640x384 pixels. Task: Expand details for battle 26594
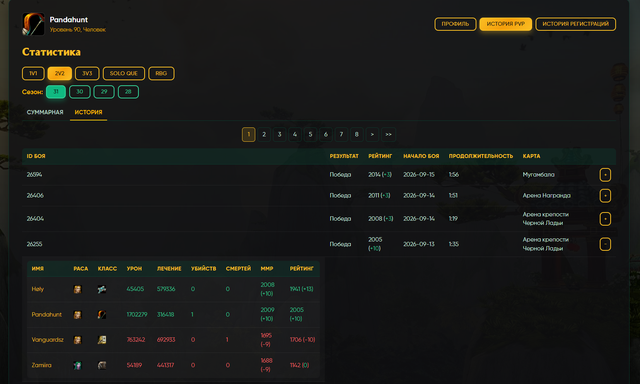pyautogui.click(x=605, y=175)
